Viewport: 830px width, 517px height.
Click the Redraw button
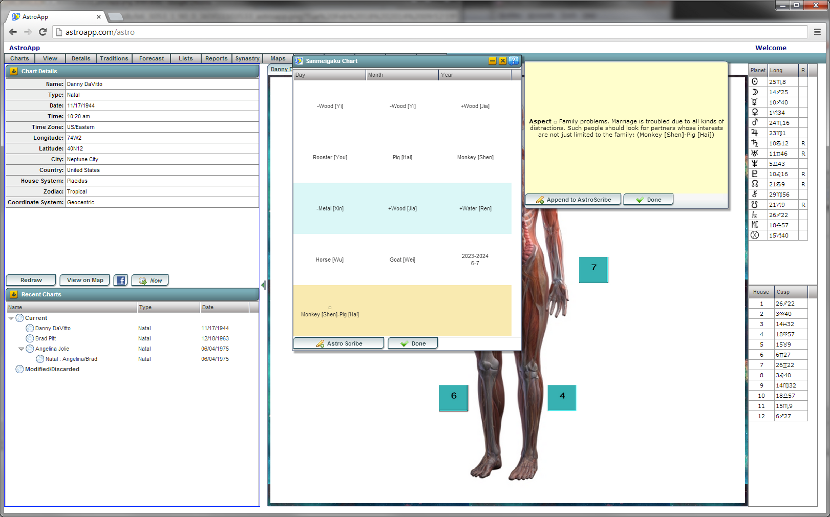(x=30, y=281)
